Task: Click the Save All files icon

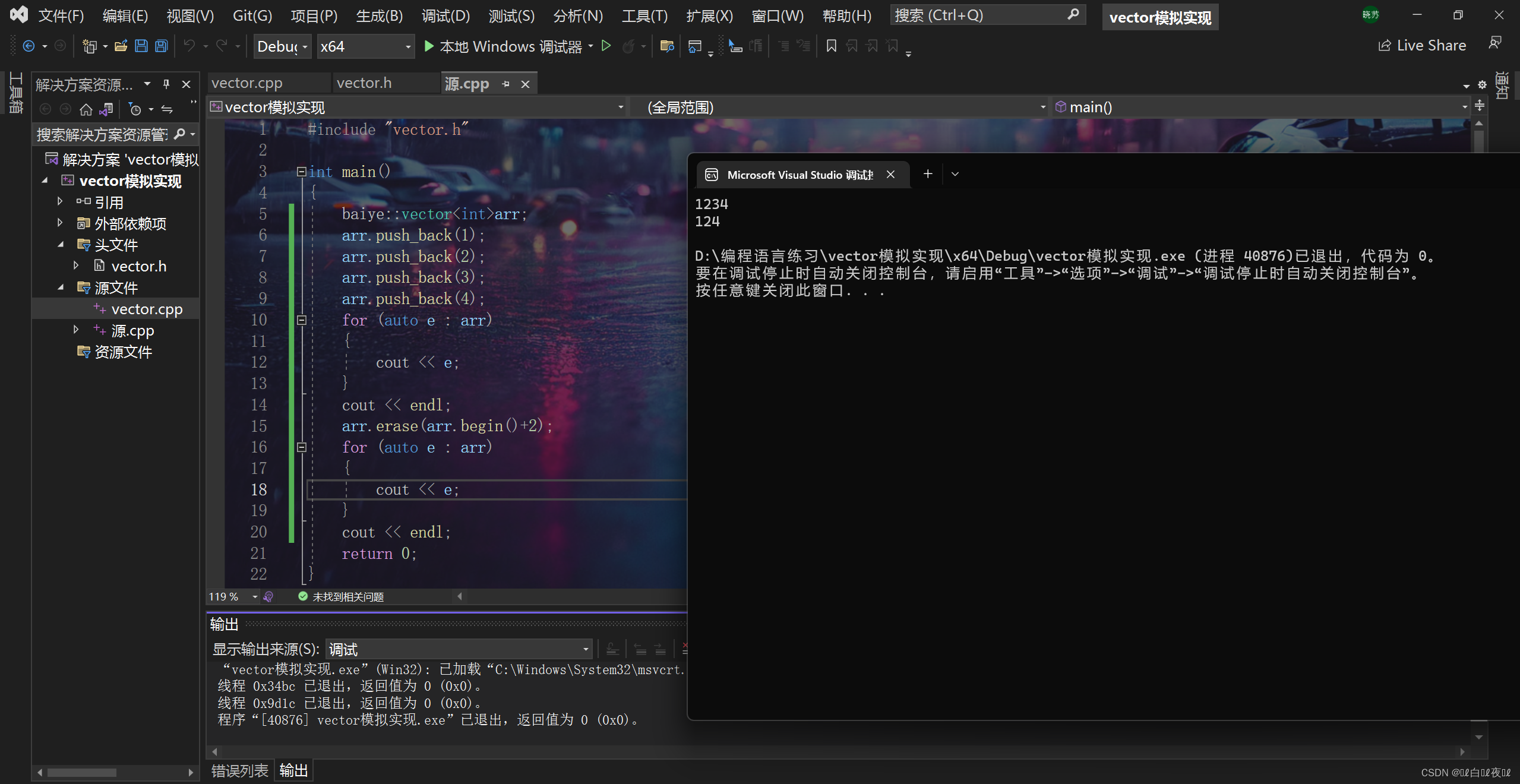Action: (x=159, y=46)
